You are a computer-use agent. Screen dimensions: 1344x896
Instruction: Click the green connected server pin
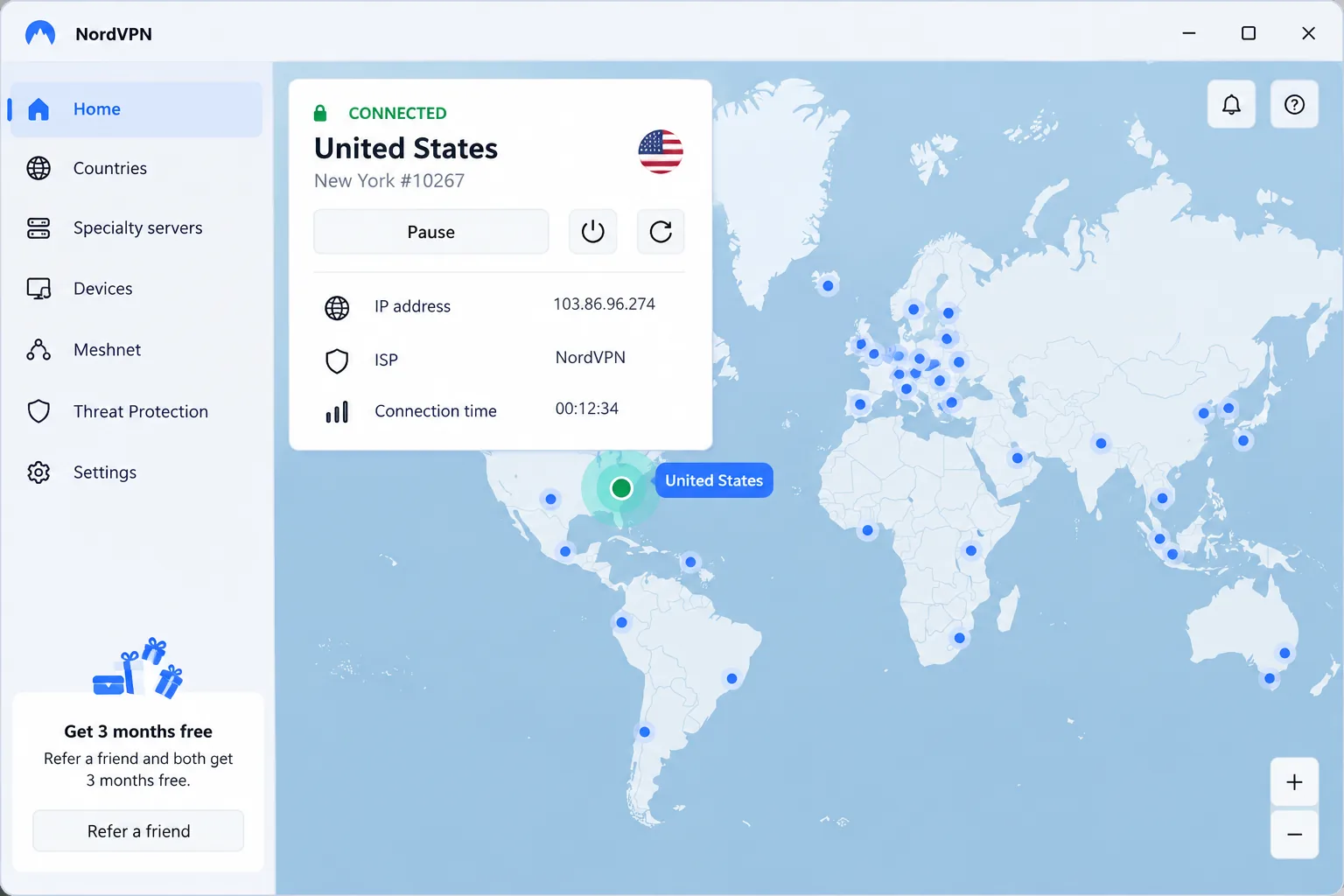point(621,488)
